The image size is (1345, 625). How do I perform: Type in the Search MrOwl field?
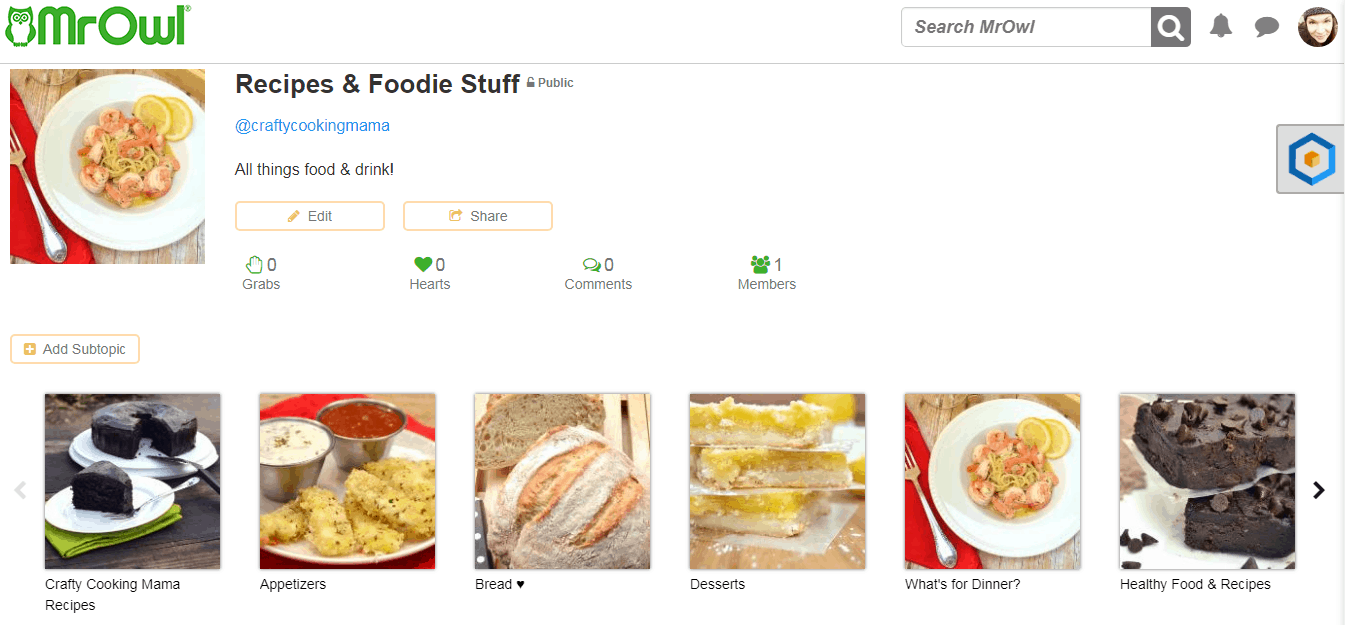pyautogui.click(x=1026, y=27)
